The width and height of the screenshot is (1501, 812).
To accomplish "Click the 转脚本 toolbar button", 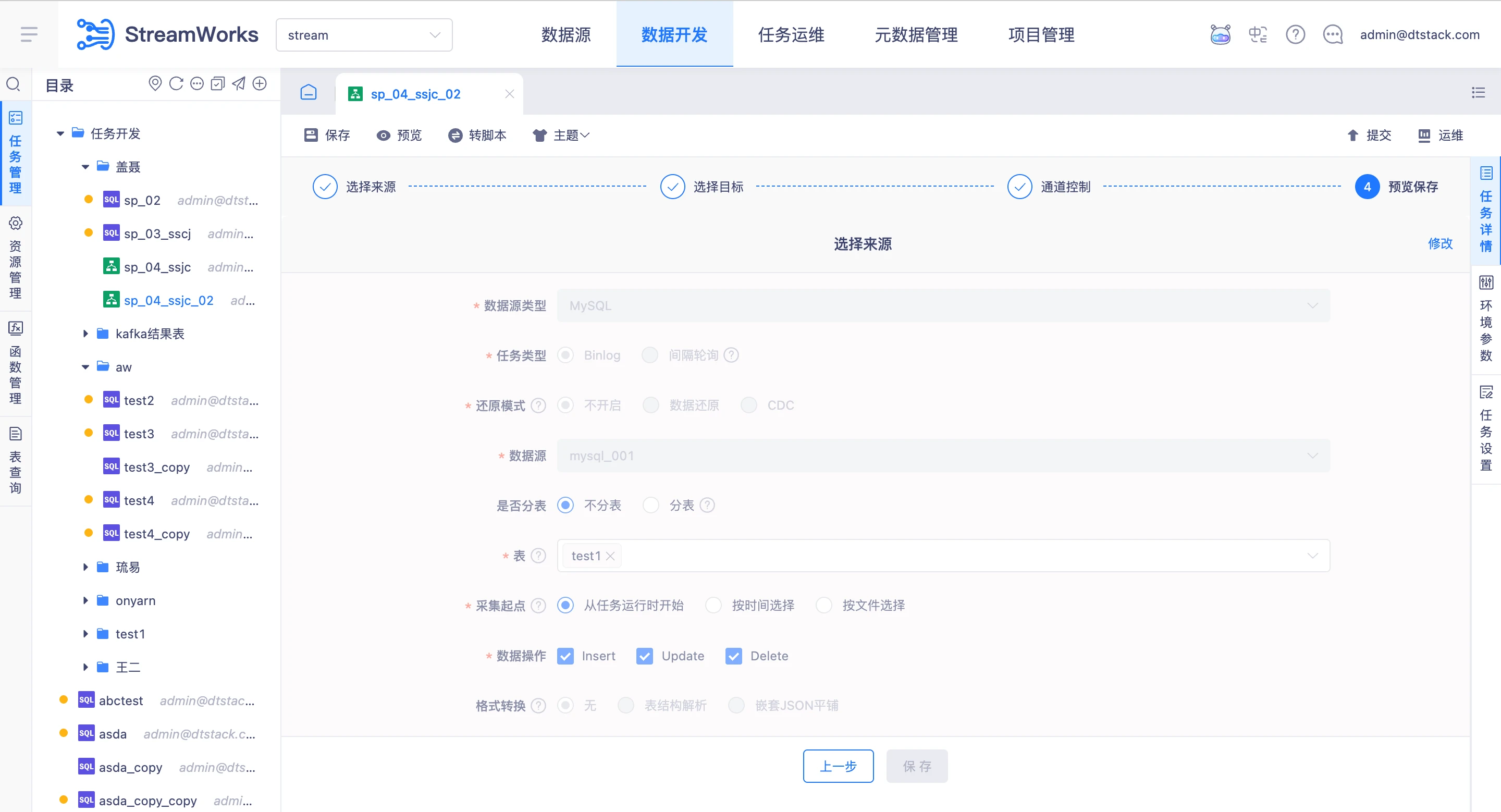I will (x=477, y=135).
